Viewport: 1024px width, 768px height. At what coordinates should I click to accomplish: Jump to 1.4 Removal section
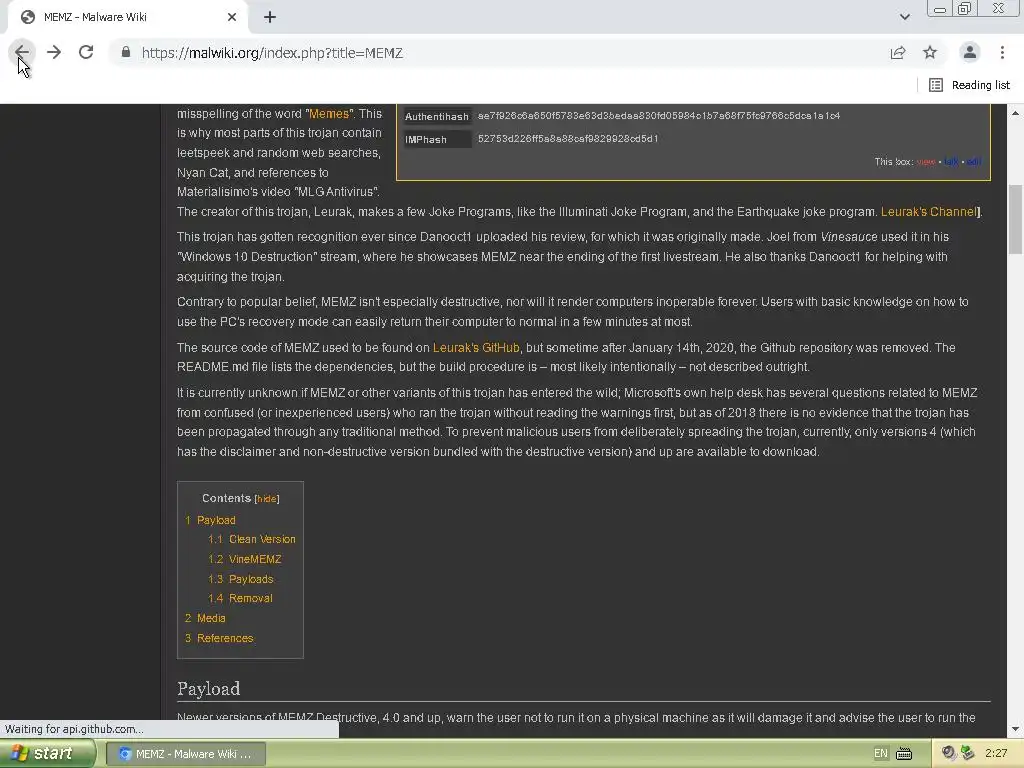pos(240,598)
